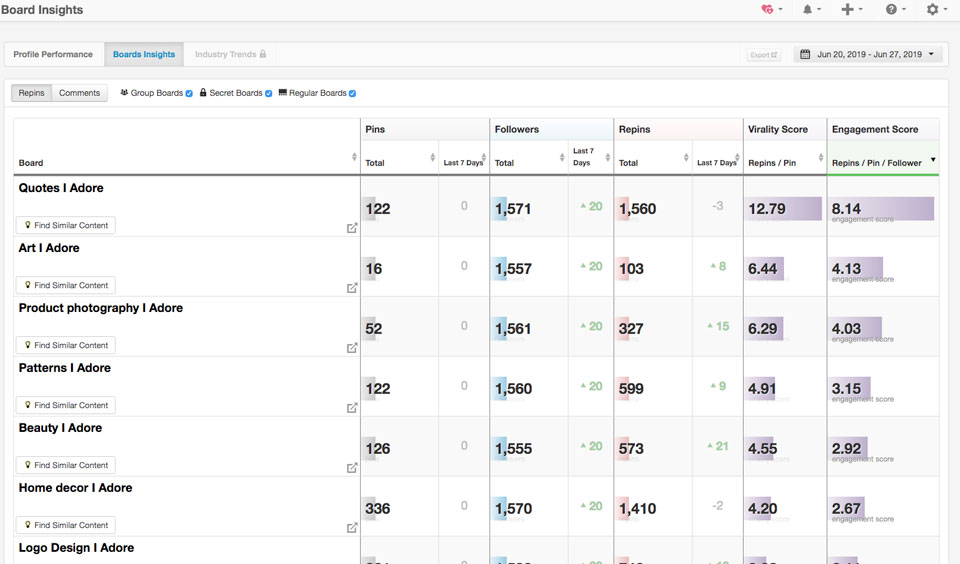The height and width of the screenshot is (564, 960).
Task: Select the Comments tab
Action: (x=79, y=93)
